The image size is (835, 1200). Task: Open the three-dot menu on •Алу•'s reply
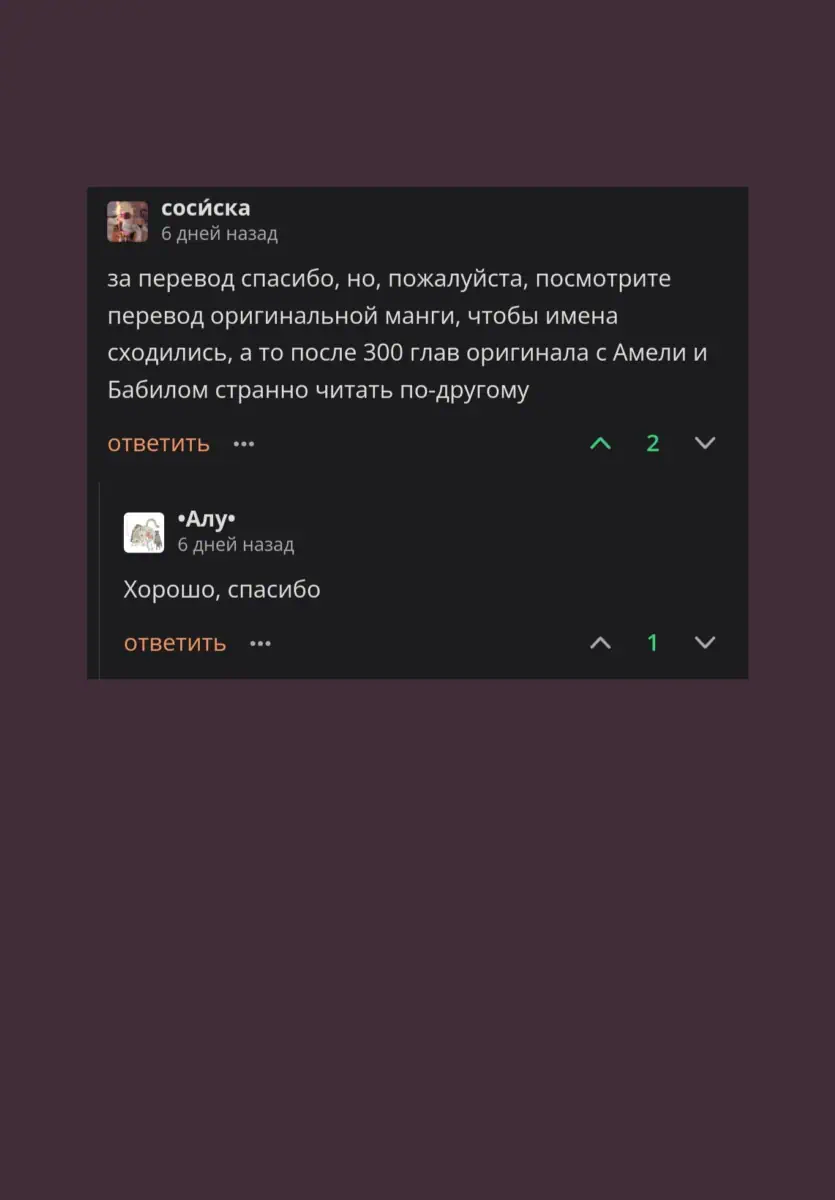(260, 643)
